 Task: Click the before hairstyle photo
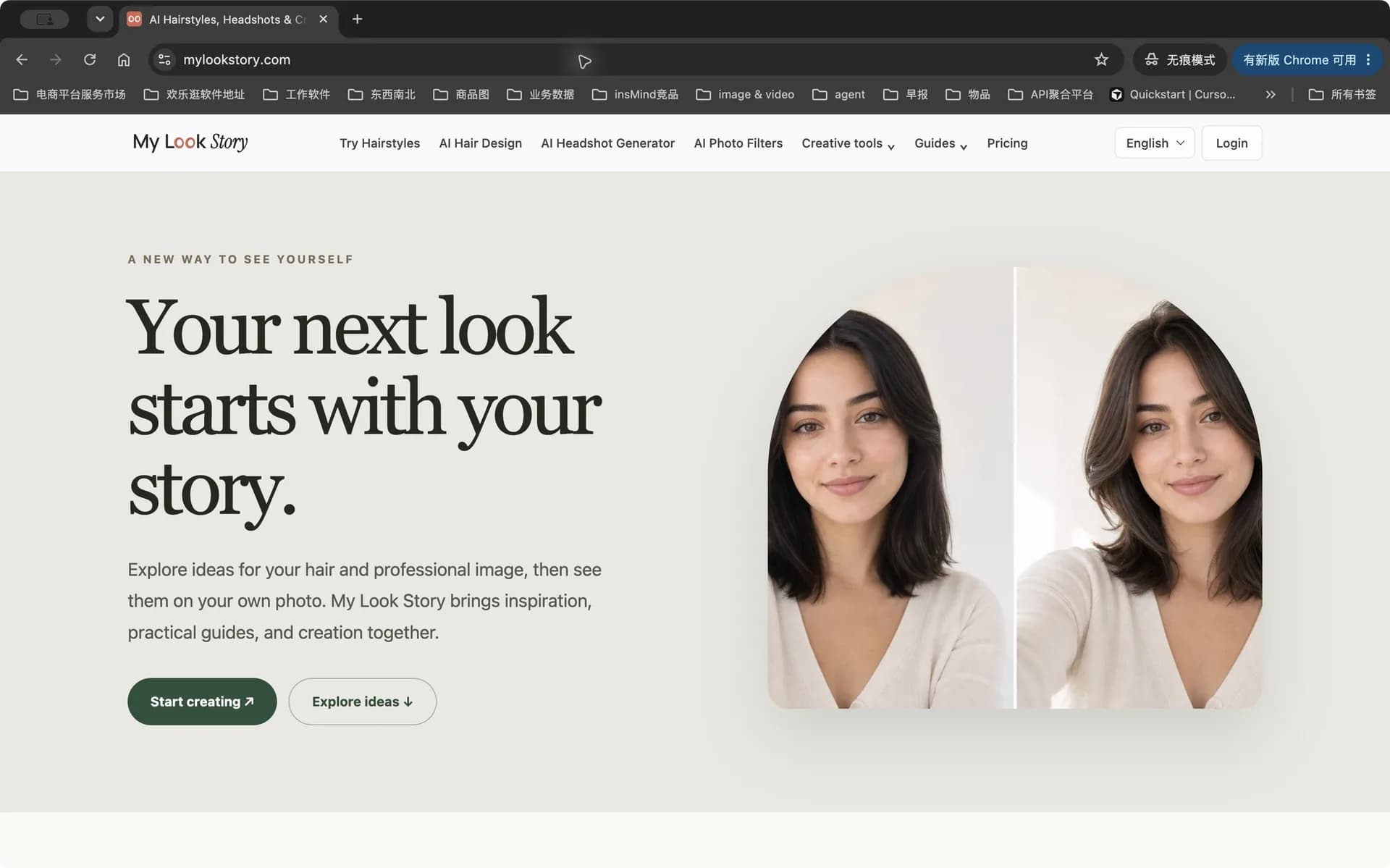coord(890,487)
